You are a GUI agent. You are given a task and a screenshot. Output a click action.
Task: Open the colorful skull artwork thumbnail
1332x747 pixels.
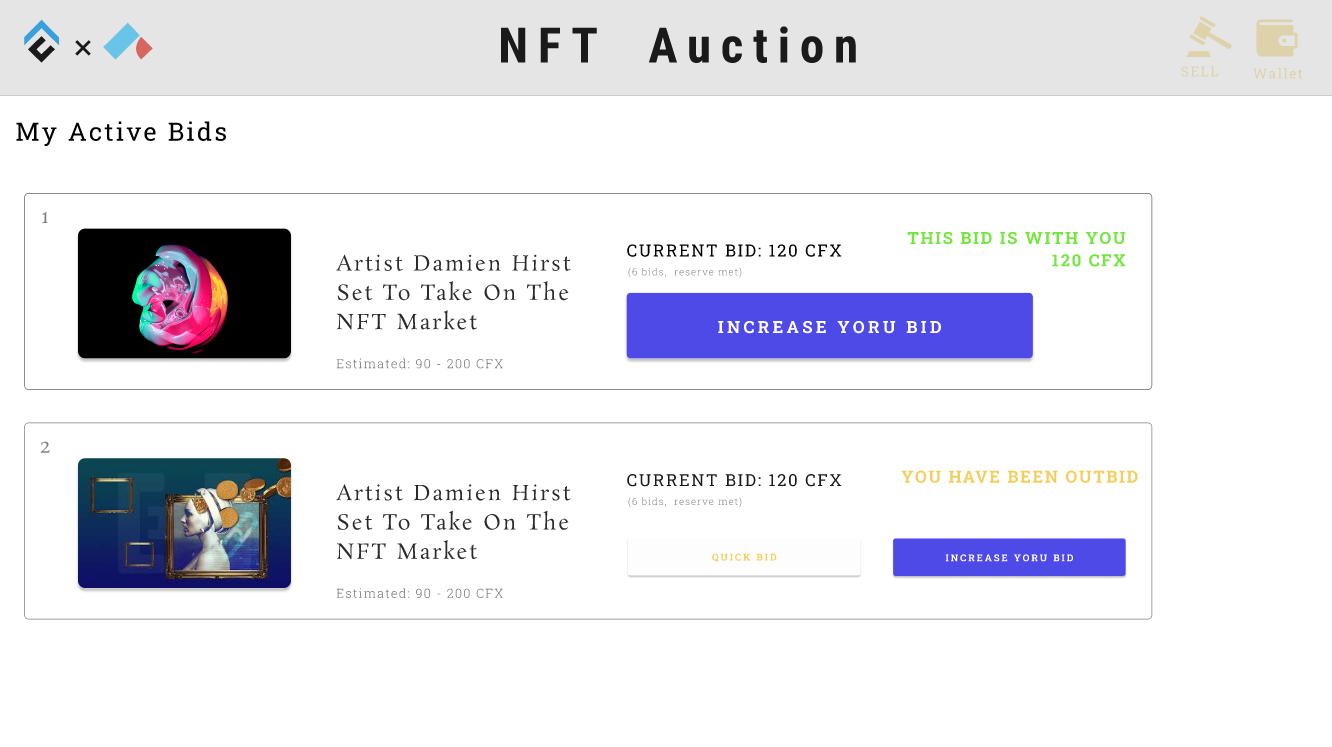(x=184, y=293)
